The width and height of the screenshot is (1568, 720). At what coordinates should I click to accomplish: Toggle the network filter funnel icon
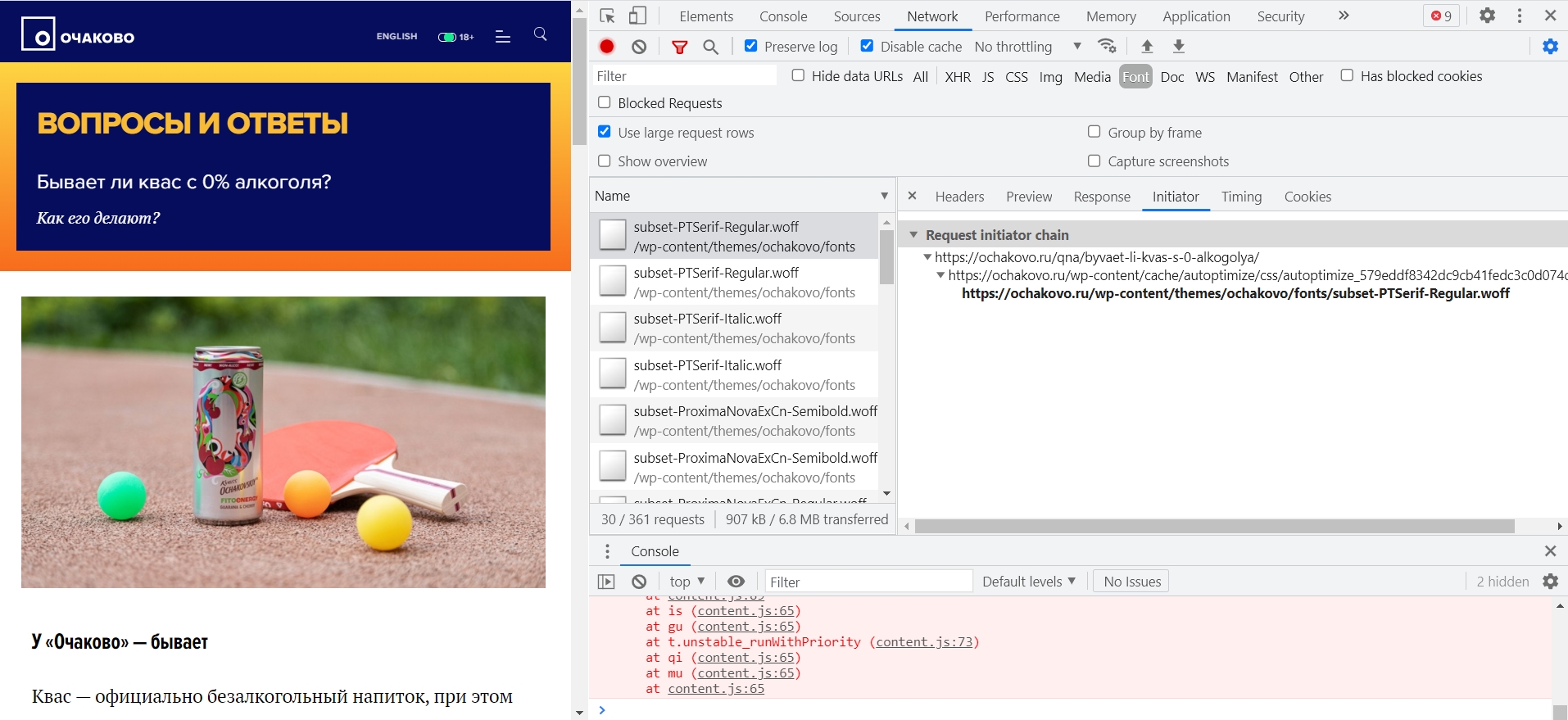pyautogui.click(x=679, y=47)
